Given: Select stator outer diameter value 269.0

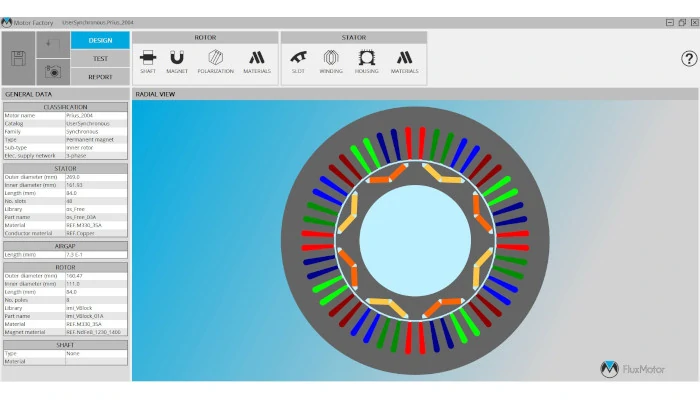Looking at the screenshot, I should (96, 177).
